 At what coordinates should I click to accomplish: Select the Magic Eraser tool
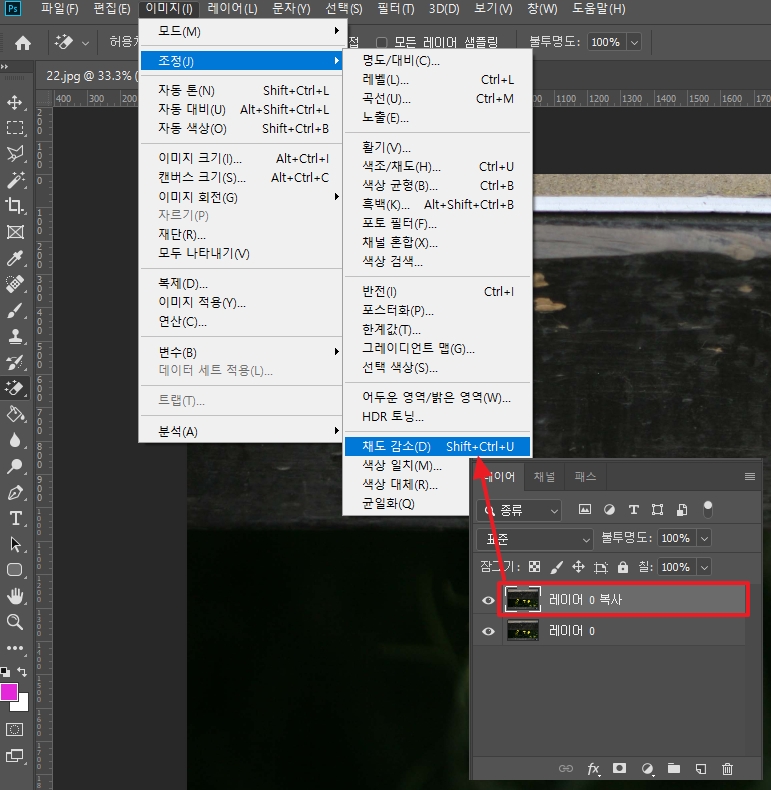[15, 388]
